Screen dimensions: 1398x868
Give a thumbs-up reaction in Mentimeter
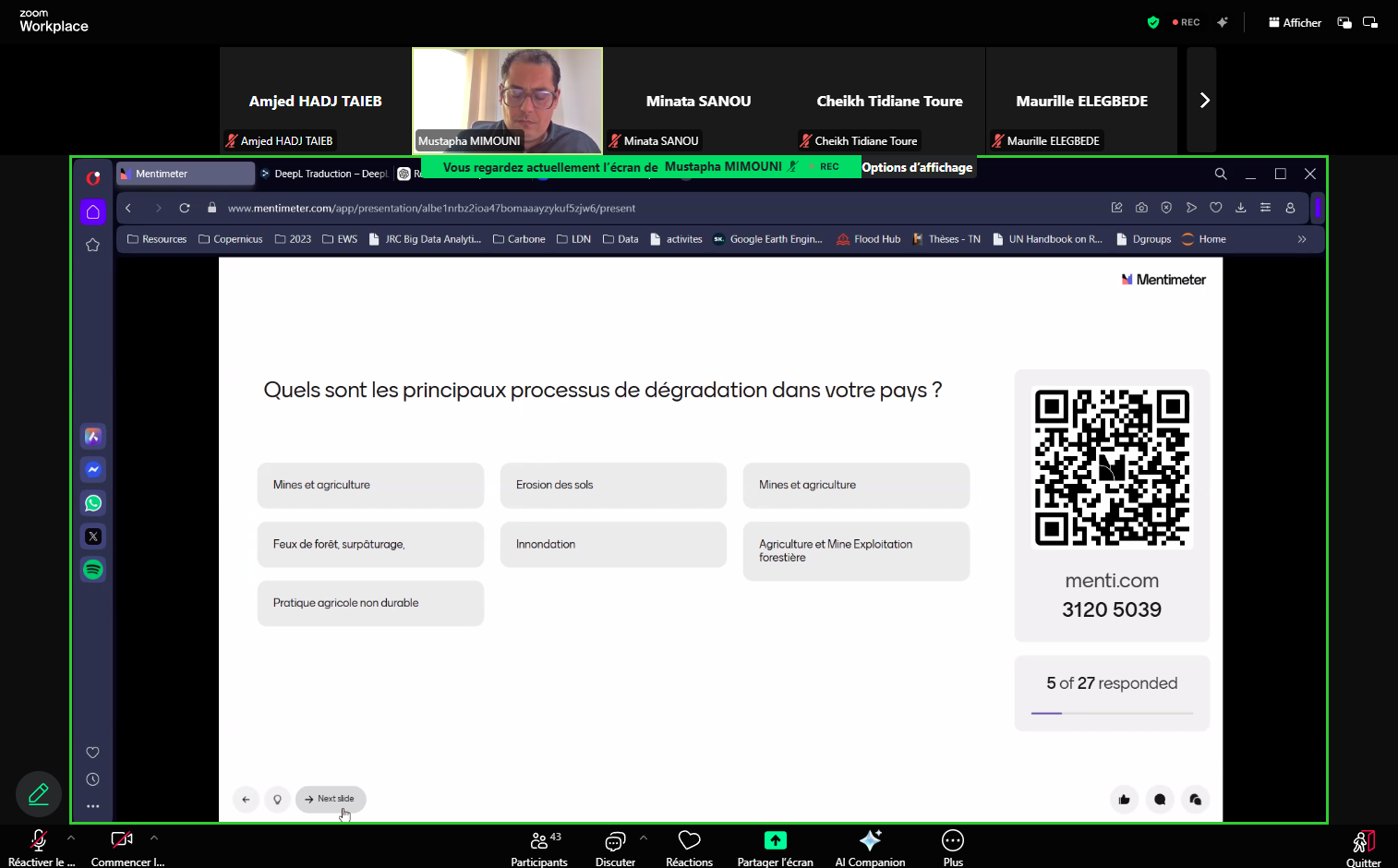point(1124,800)
